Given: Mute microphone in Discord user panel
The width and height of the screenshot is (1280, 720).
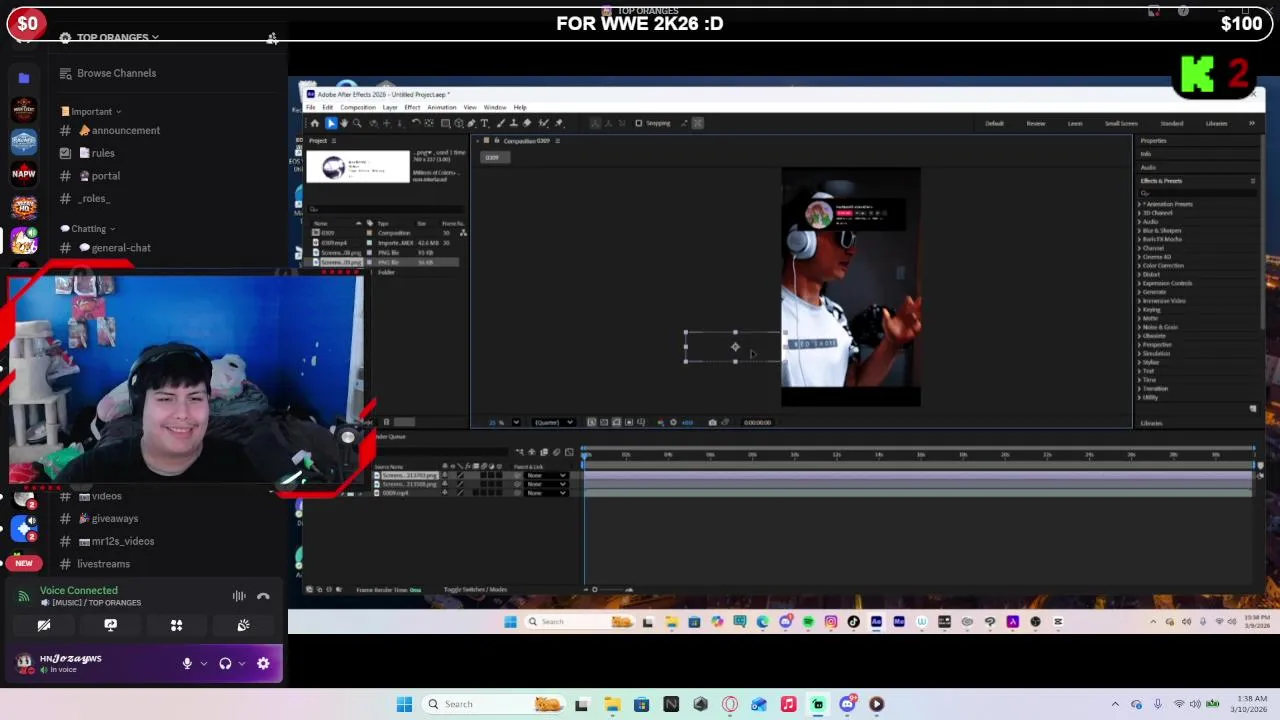Looking at the screenshot, I should click(187, 663).
